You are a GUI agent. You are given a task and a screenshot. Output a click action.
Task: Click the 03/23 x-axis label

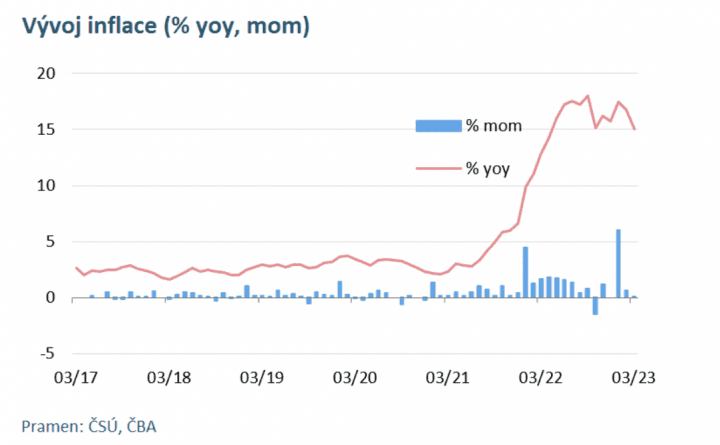[634, 377]
